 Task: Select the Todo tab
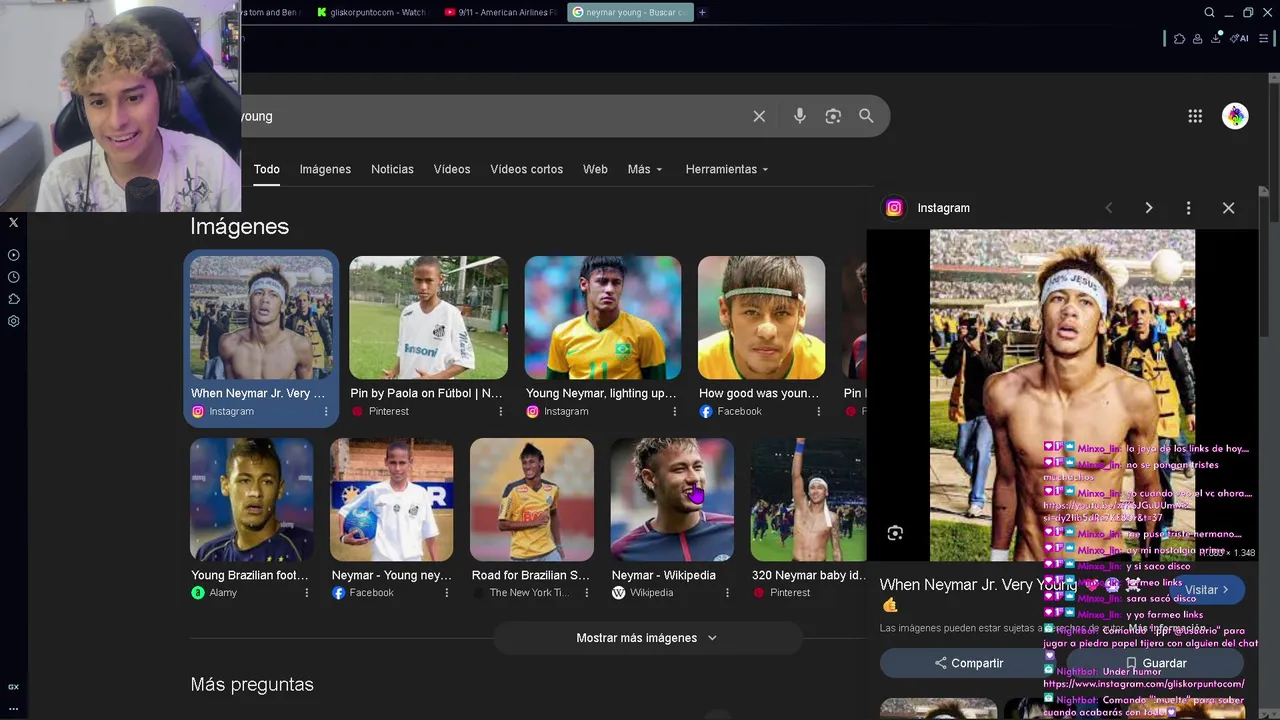266,169
